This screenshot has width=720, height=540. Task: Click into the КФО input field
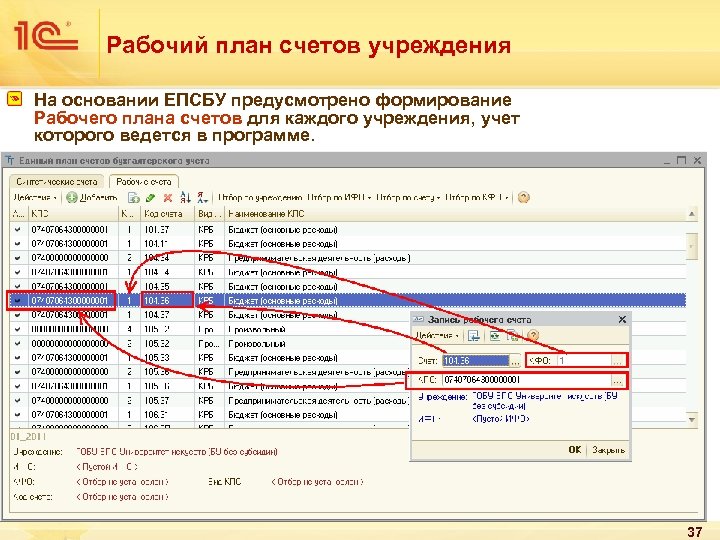(584, 361)
